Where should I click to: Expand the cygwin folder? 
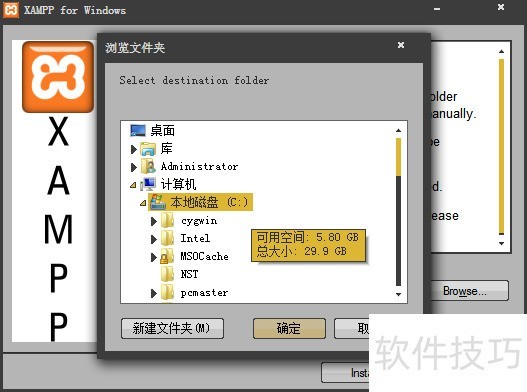pos(154,221)
